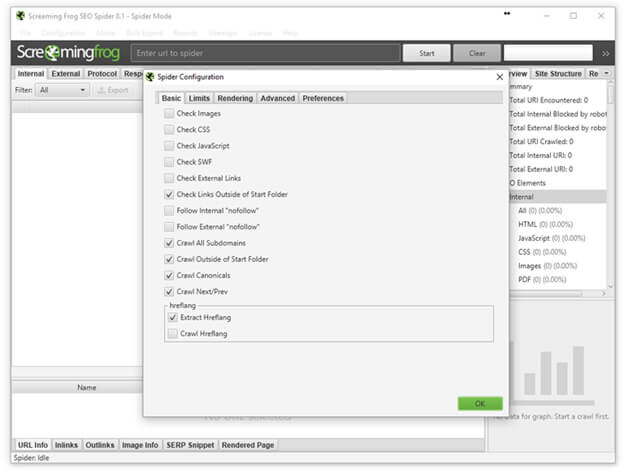
Task: Toggle Follow Internal "nofollow" checkbox
Action: [x=169, y=211]
